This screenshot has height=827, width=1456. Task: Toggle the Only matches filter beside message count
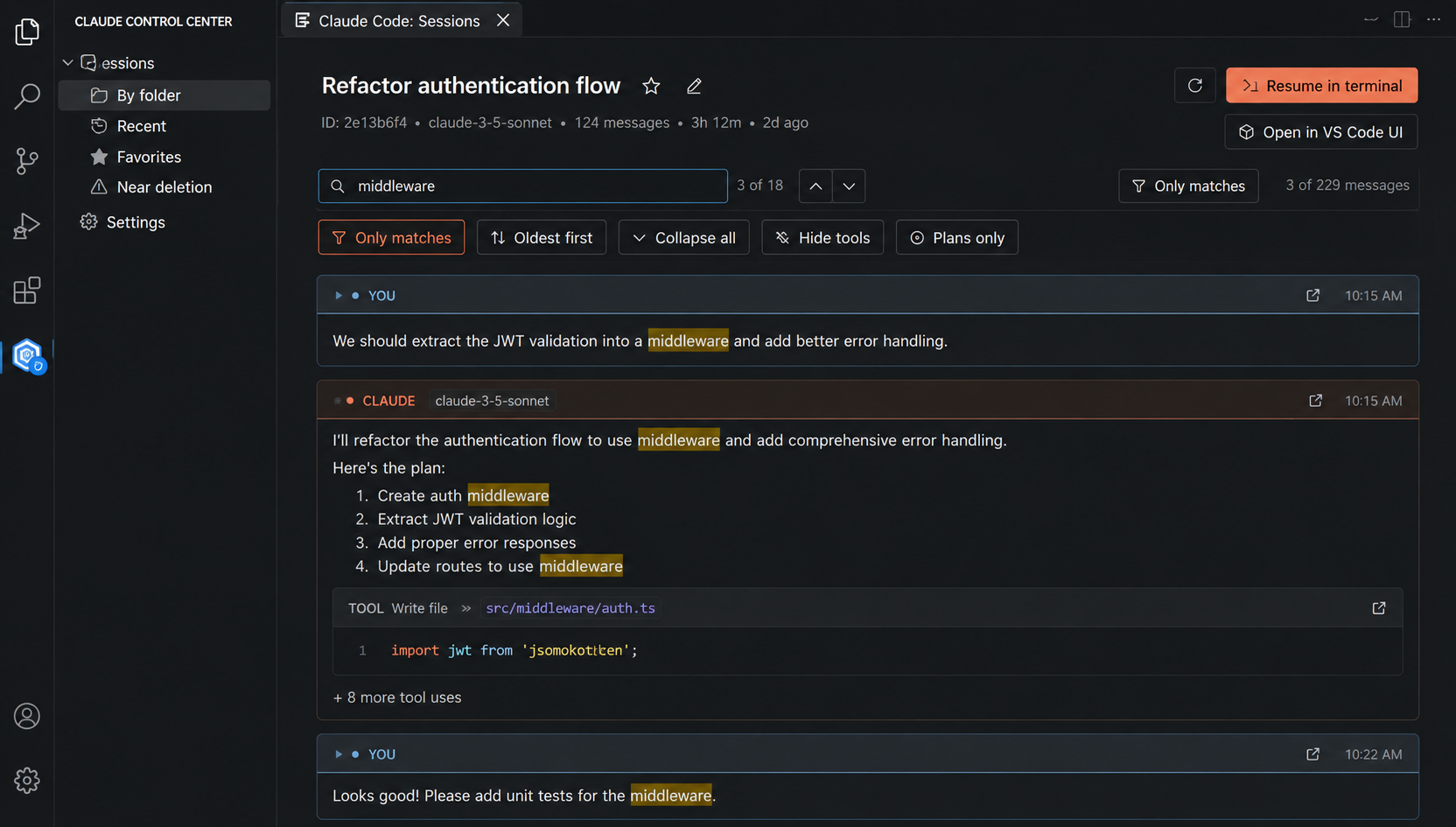pos(1188,186)
